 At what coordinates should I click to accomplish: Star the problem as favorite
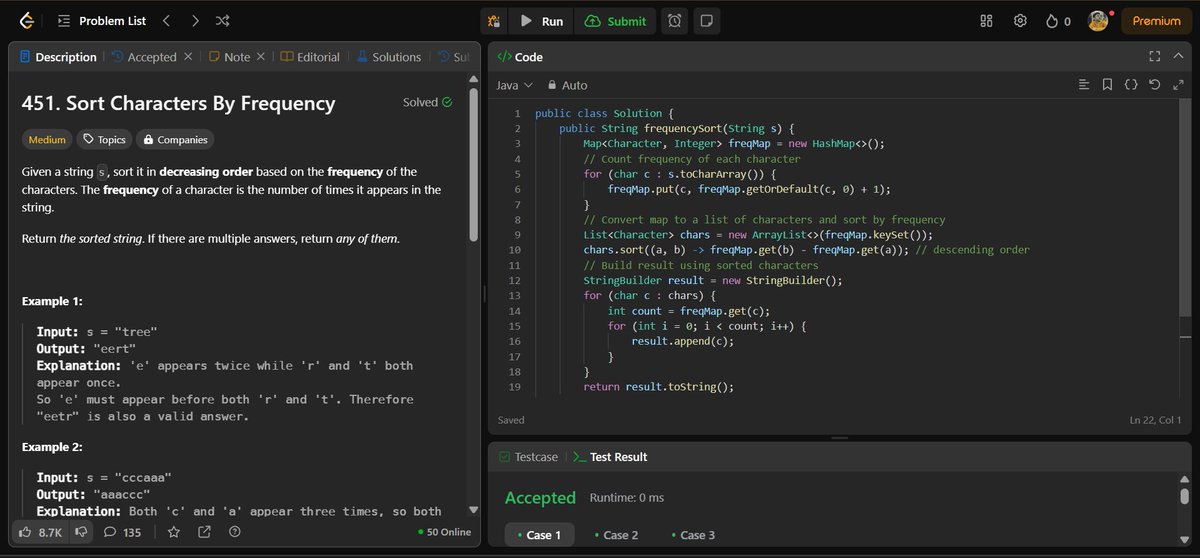point(174,533)
